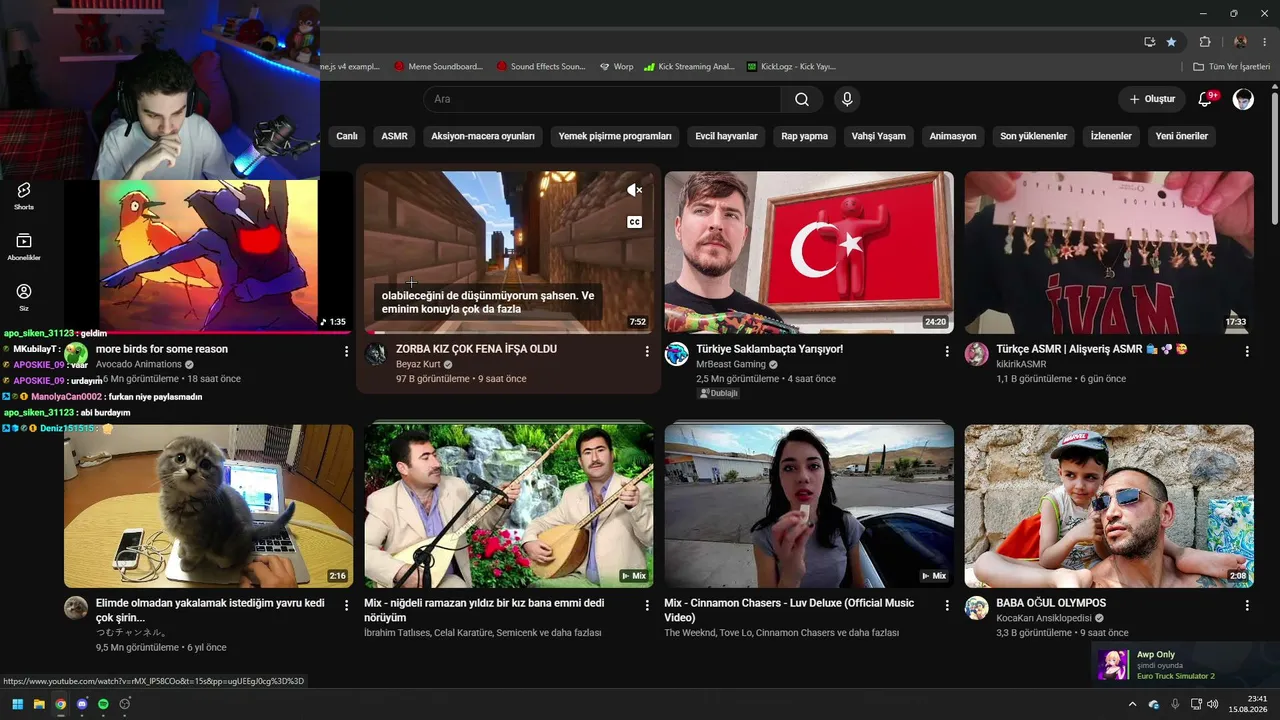Viewport: 1280px width, 720px height.
Task: Select the ASMR filter chip
Action: pos(394,136)
